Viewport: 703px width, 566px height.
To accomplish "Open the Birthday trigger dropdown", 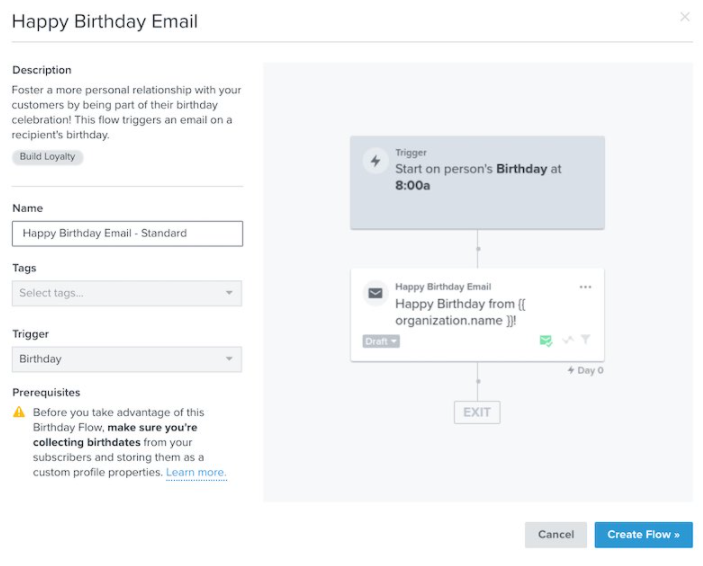I will [127, 359].
